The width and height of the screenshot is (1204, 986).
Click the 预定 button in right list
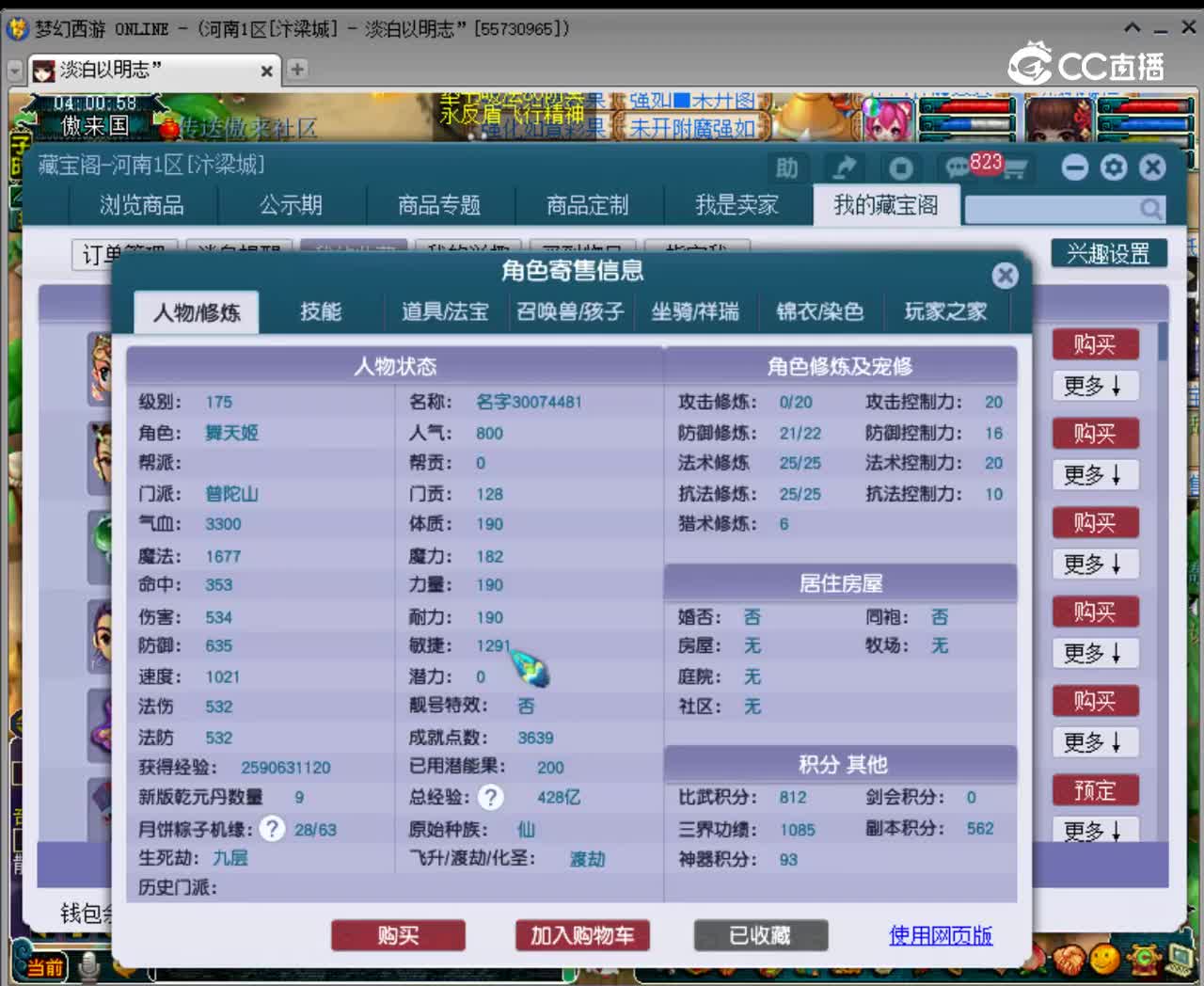coord(1095,790)
